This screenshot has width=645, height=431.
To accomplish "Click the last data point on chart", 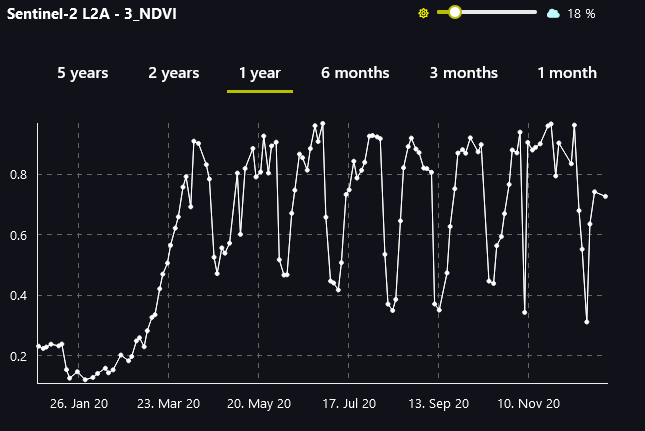I will click(606, 197).
